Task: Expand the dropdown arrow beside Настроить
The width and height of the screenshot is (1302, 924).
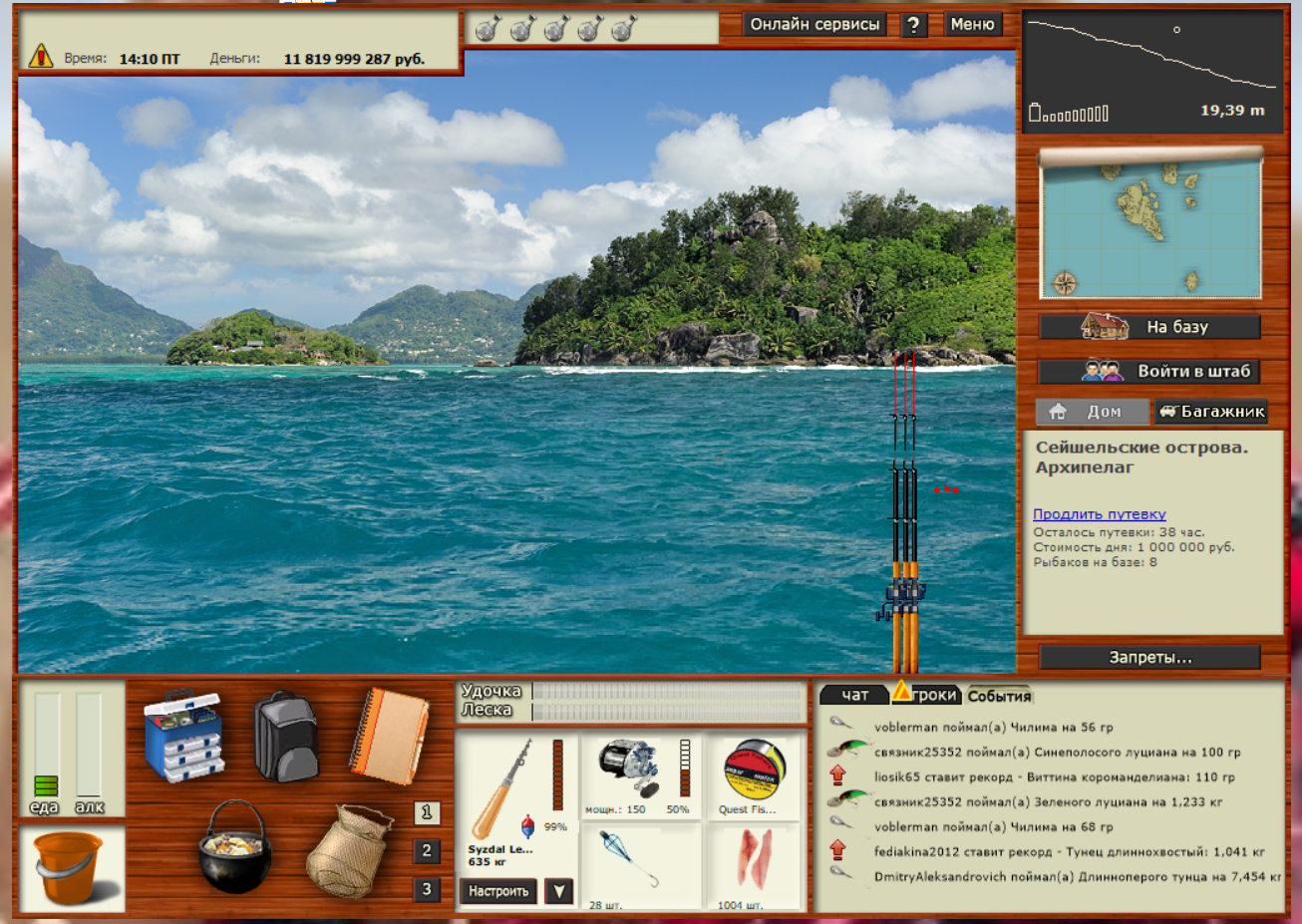Action: 558,891
